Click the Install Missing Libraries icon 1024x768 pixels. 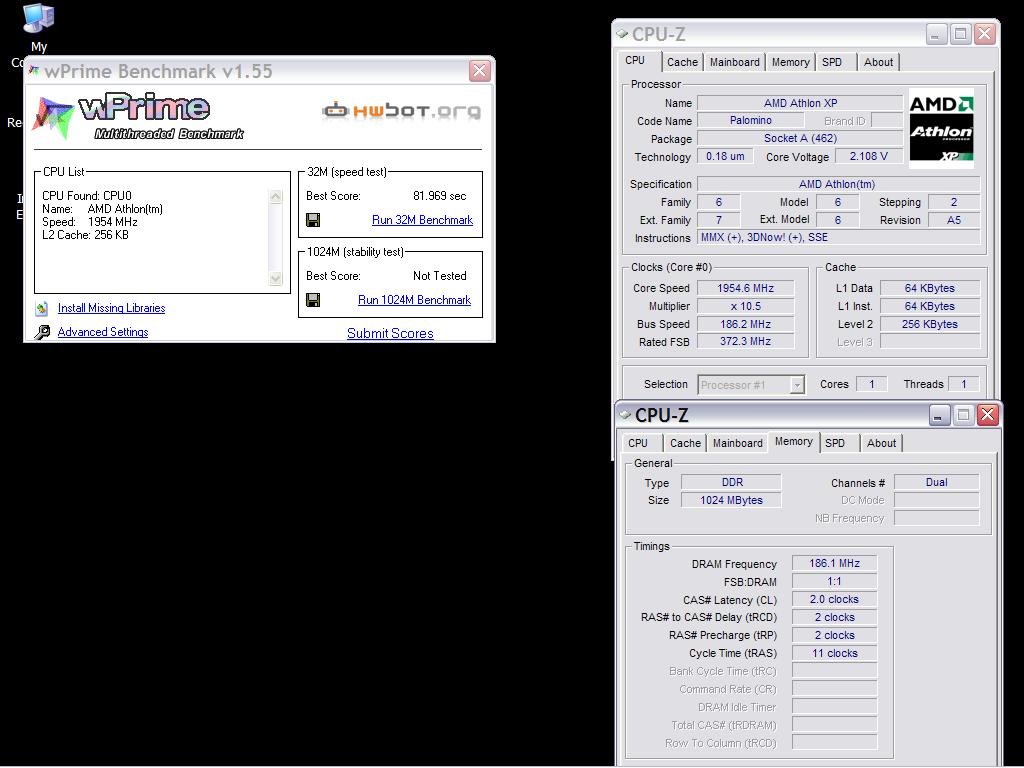click(x=42, y=308)
